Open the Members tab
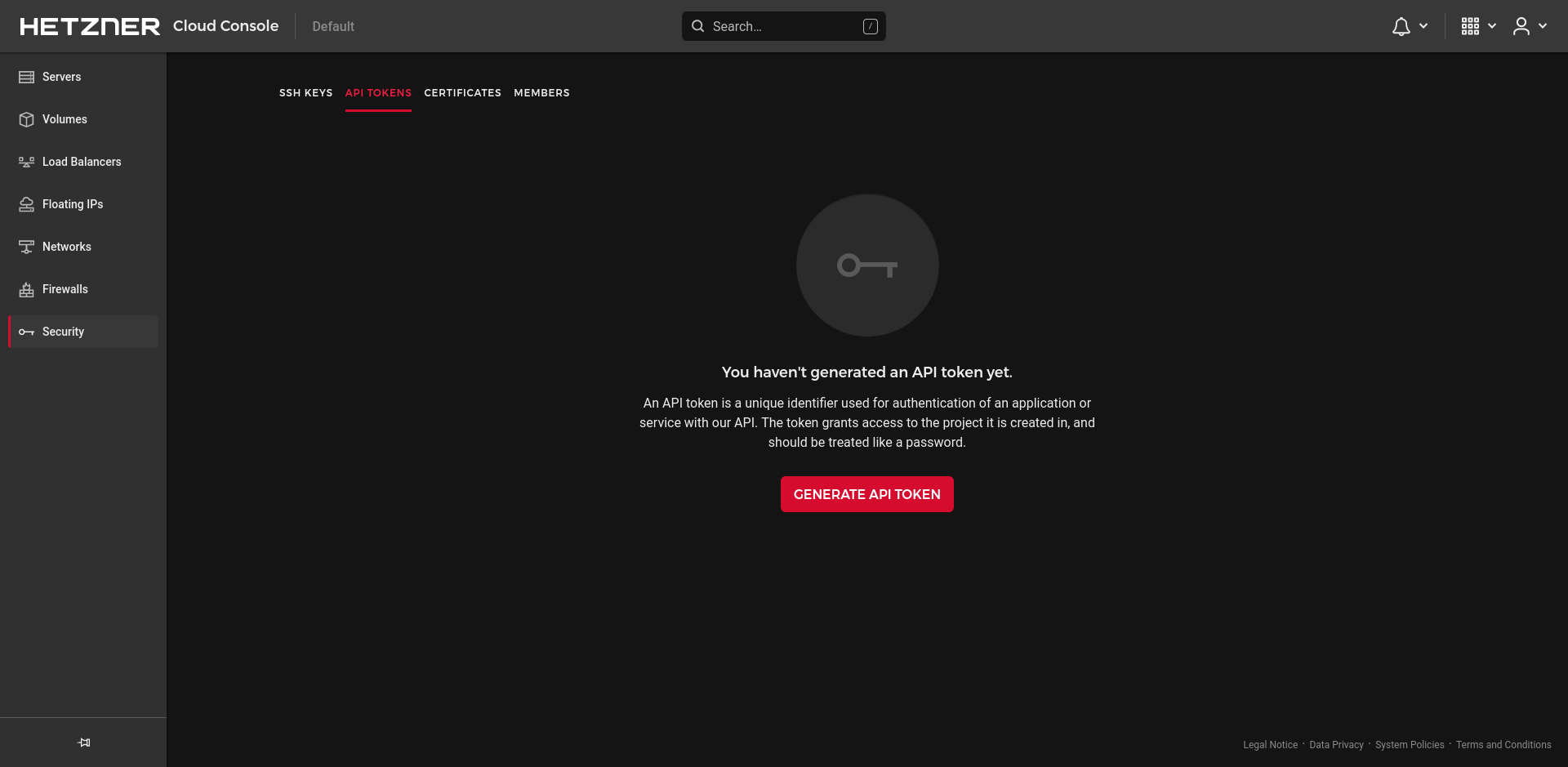This screenshot has width=1568, height=767. click(x=541, y=93)
